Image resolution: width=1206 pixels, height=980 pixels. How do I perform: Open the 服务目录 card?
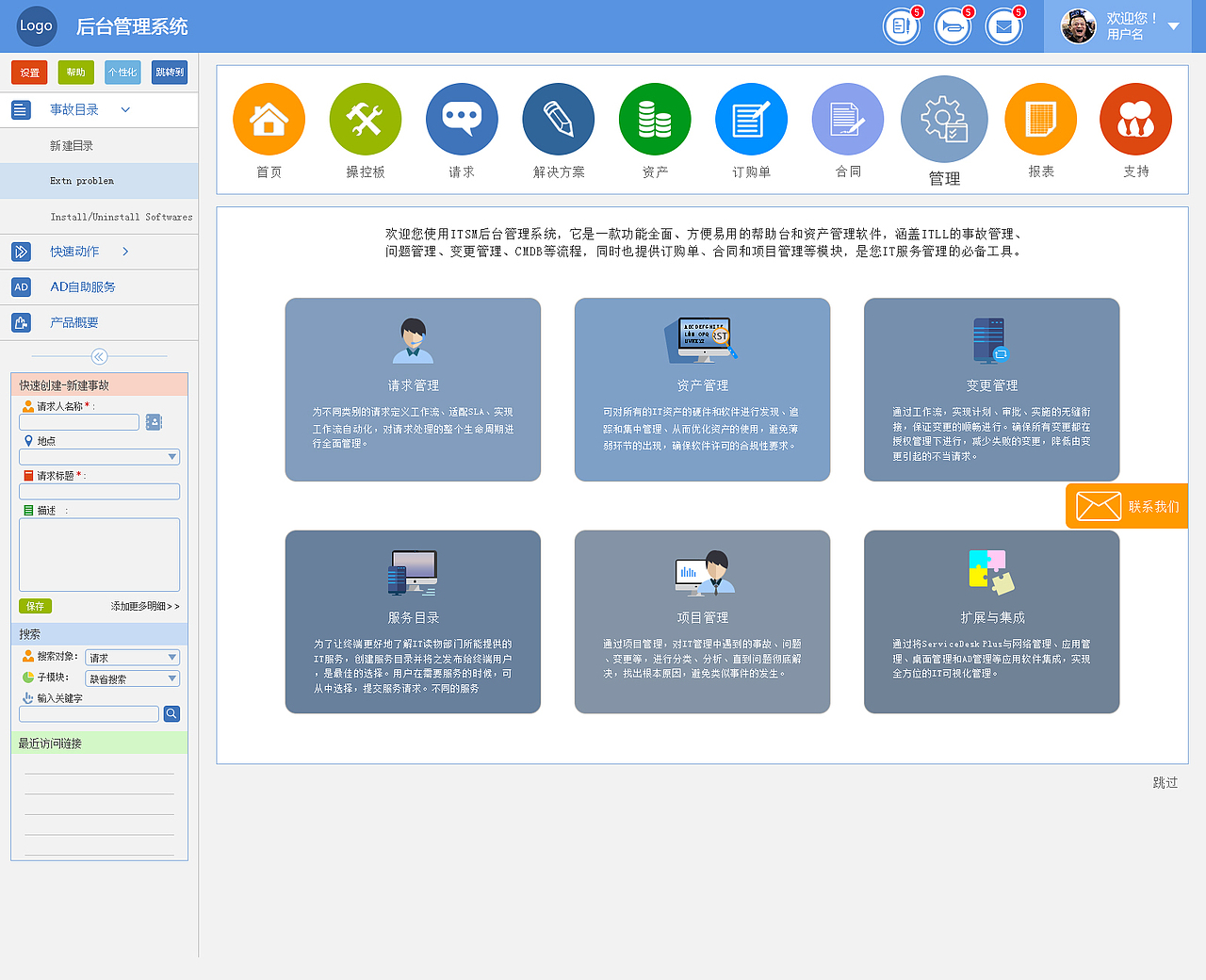click(x=413, y=622)
